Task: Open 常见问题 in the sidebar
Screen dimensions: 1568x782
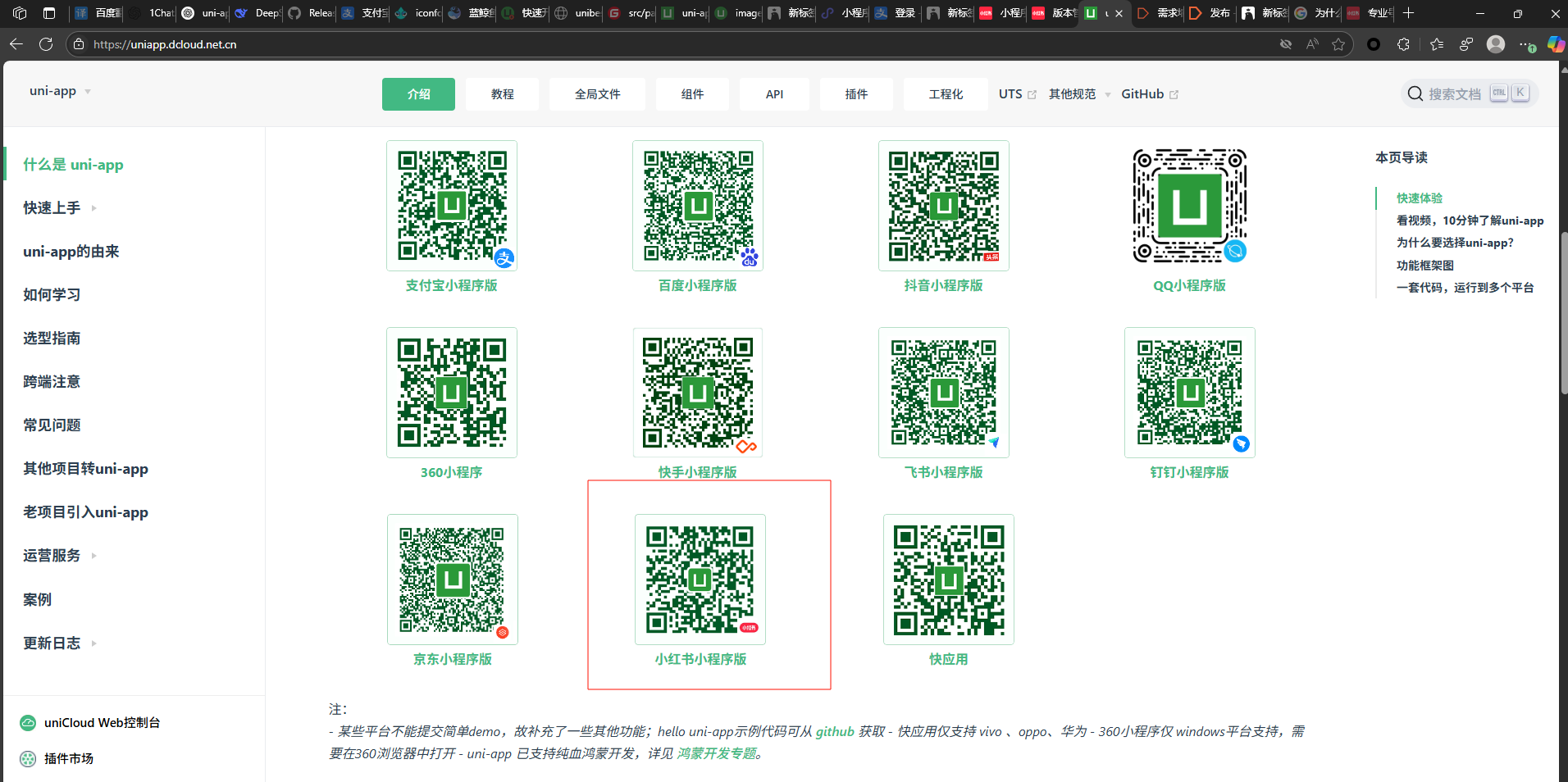Action: pos(52,425)
